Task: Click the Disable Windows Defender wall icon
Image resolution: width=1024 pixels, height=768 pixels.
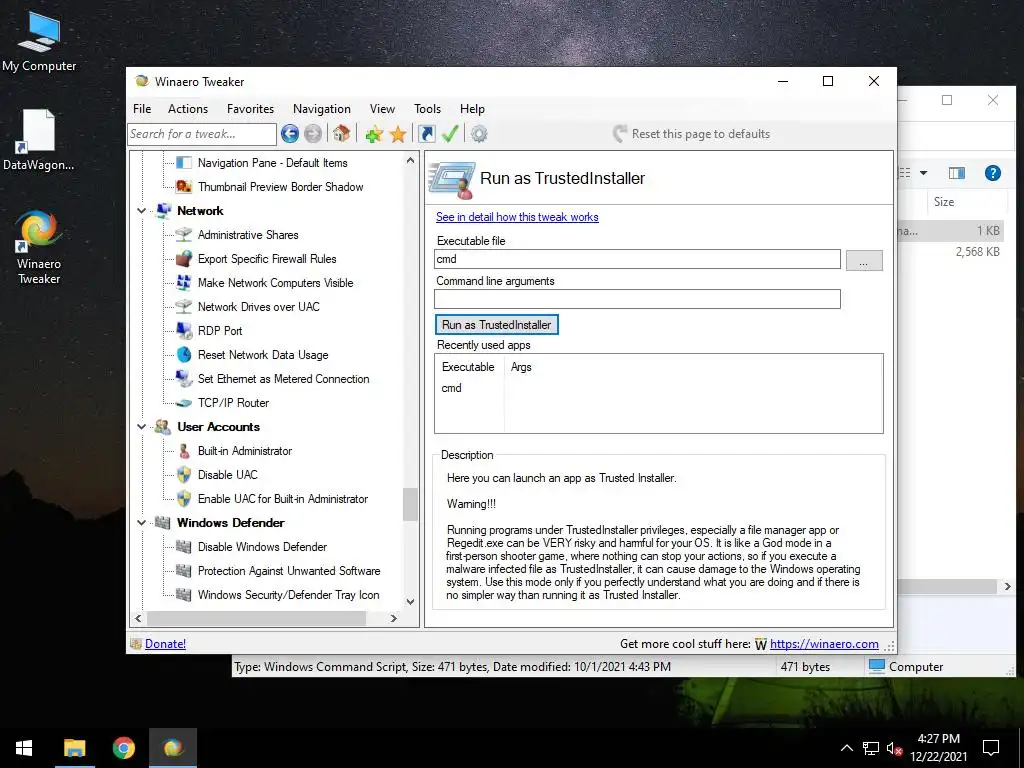Action: pyautogui.click(x=184, y=547)
